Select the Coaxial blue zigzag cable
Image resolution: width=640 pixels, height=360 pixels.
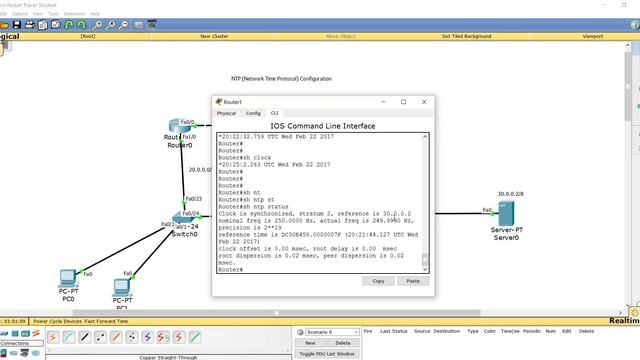pyautogui.click(x=147, y=337)
